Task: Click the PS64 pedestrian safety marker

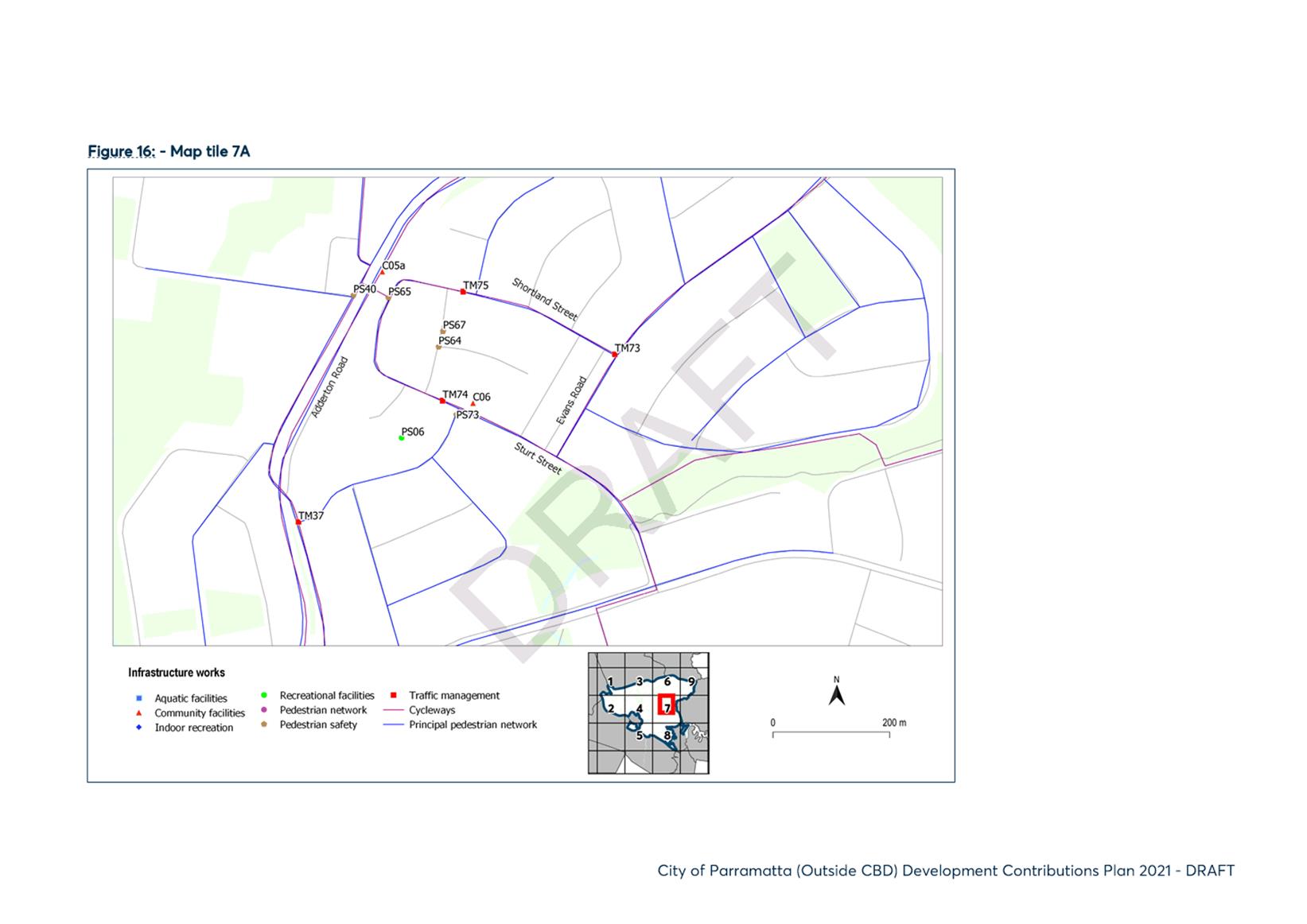Action: [438, 347]
